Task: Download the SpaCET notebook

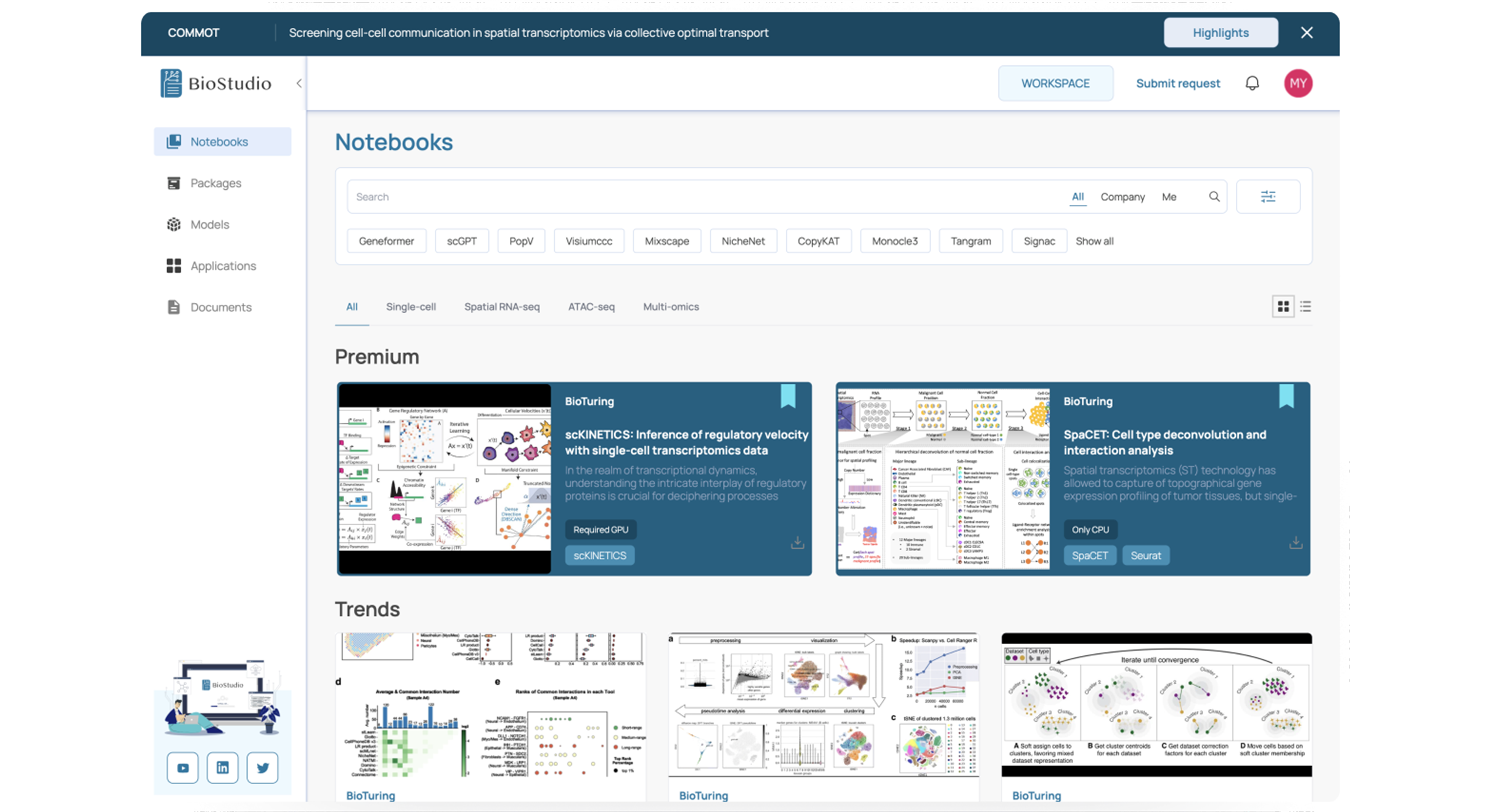Action: (x=1295, y=542)
